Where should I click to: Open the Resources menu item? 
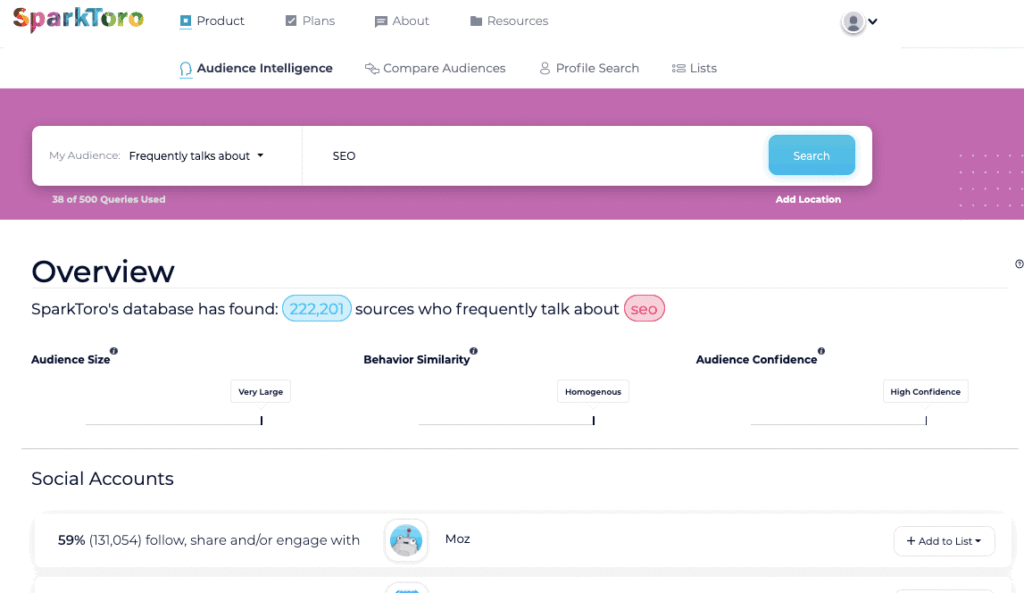click(x=509, y=21)
